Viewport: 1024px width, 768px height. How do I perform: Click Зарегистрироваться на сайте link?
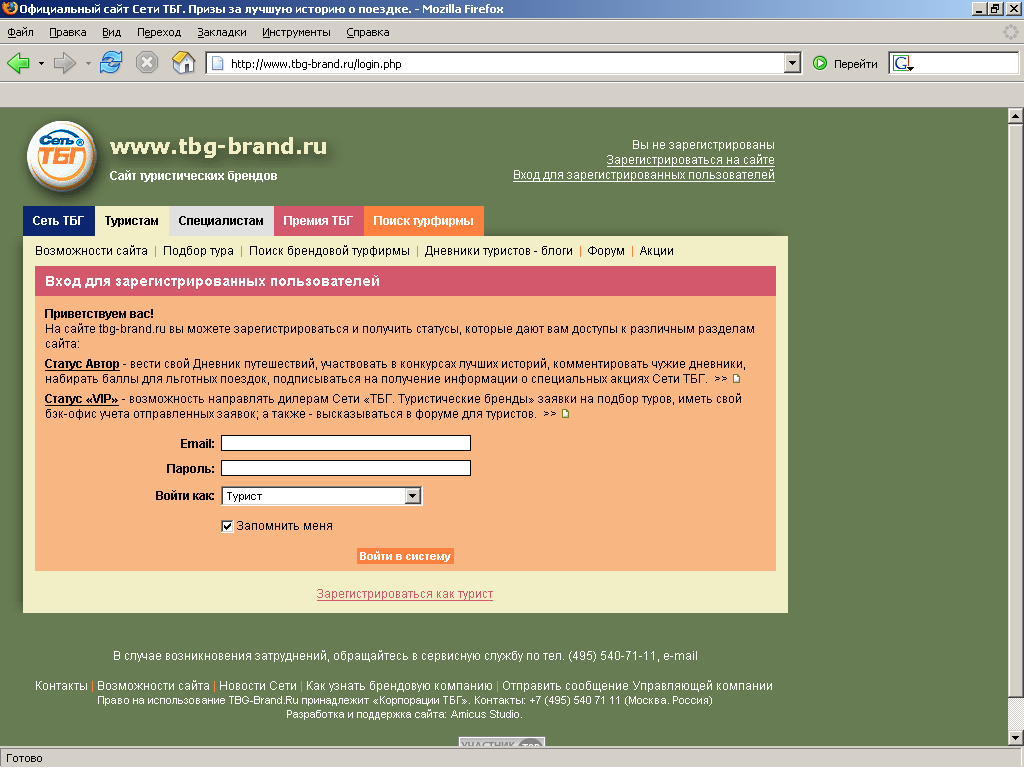pyautogui.click(x=690, y=160)
